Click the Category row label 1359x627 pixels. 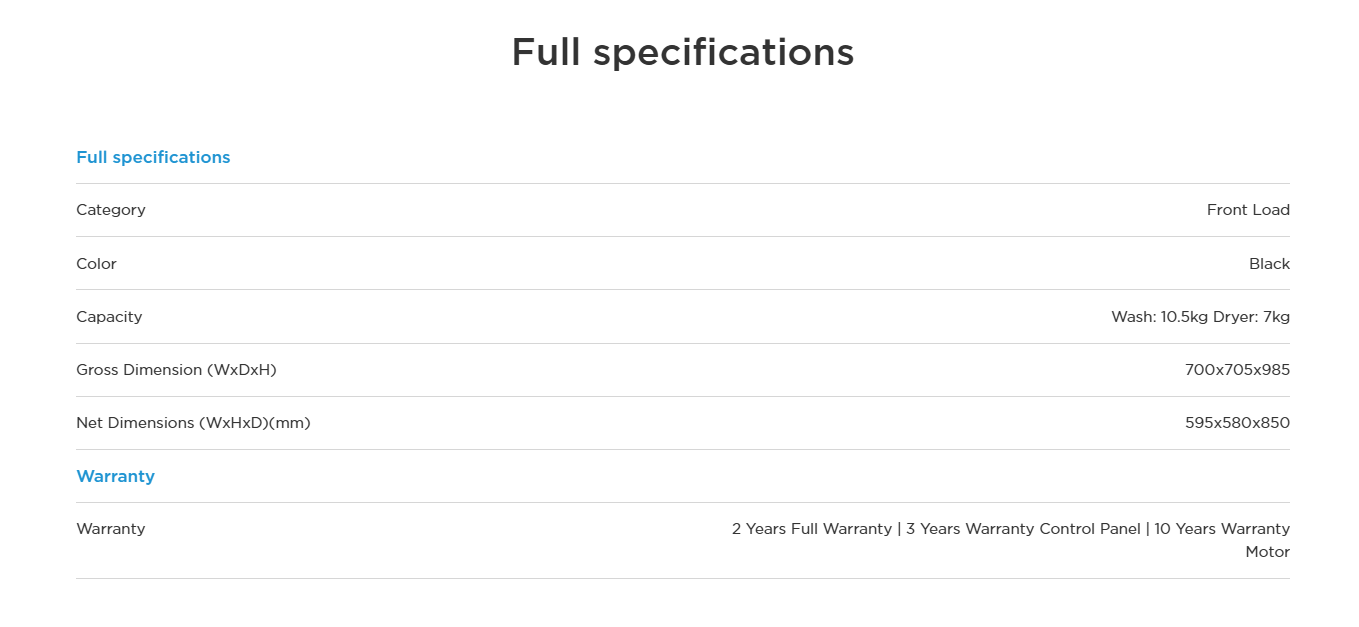tap(111, 210)
